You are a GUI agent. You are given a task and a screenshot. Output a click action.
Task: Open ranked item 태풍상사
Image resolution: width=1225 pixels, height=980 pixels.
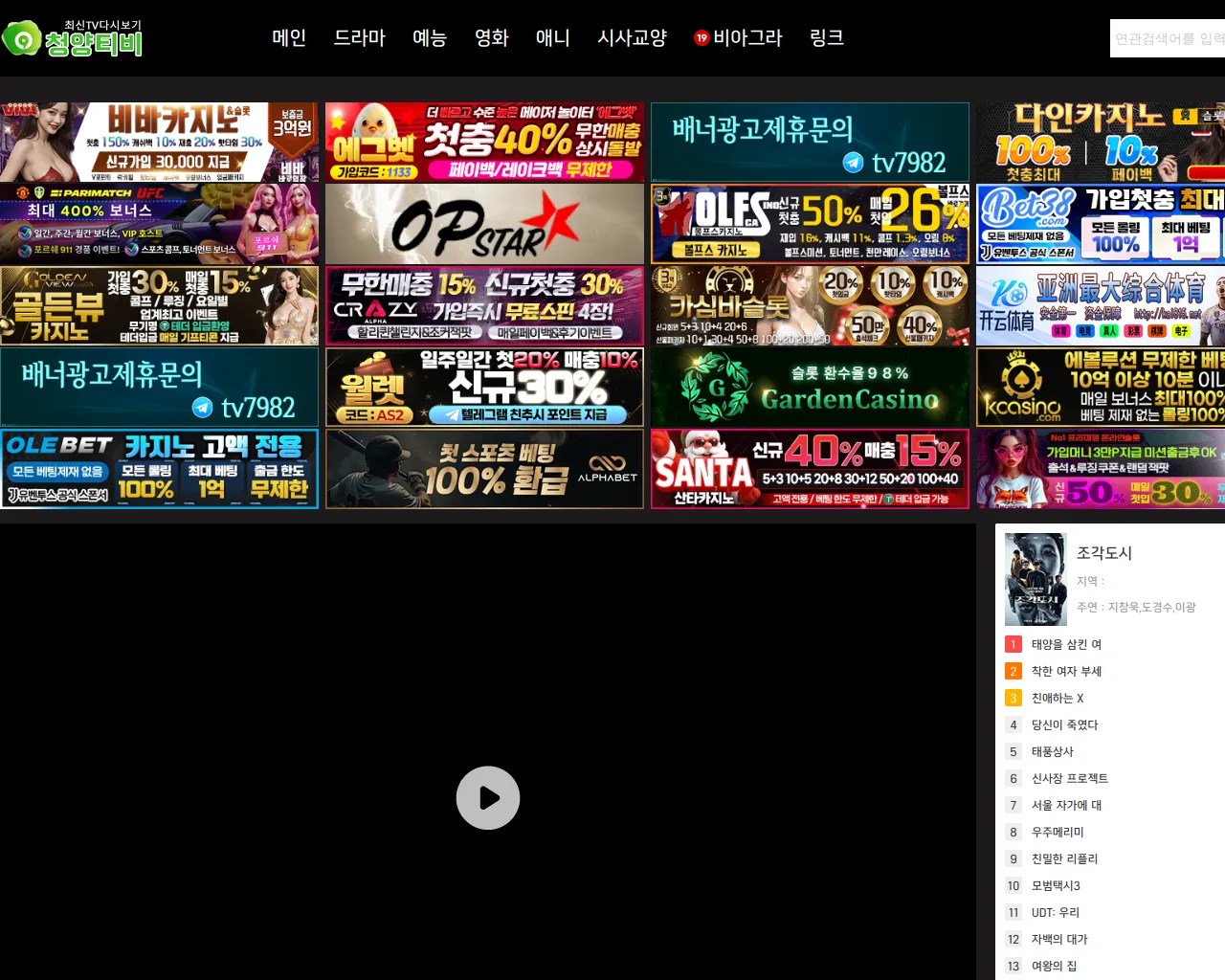point(1052,751)
